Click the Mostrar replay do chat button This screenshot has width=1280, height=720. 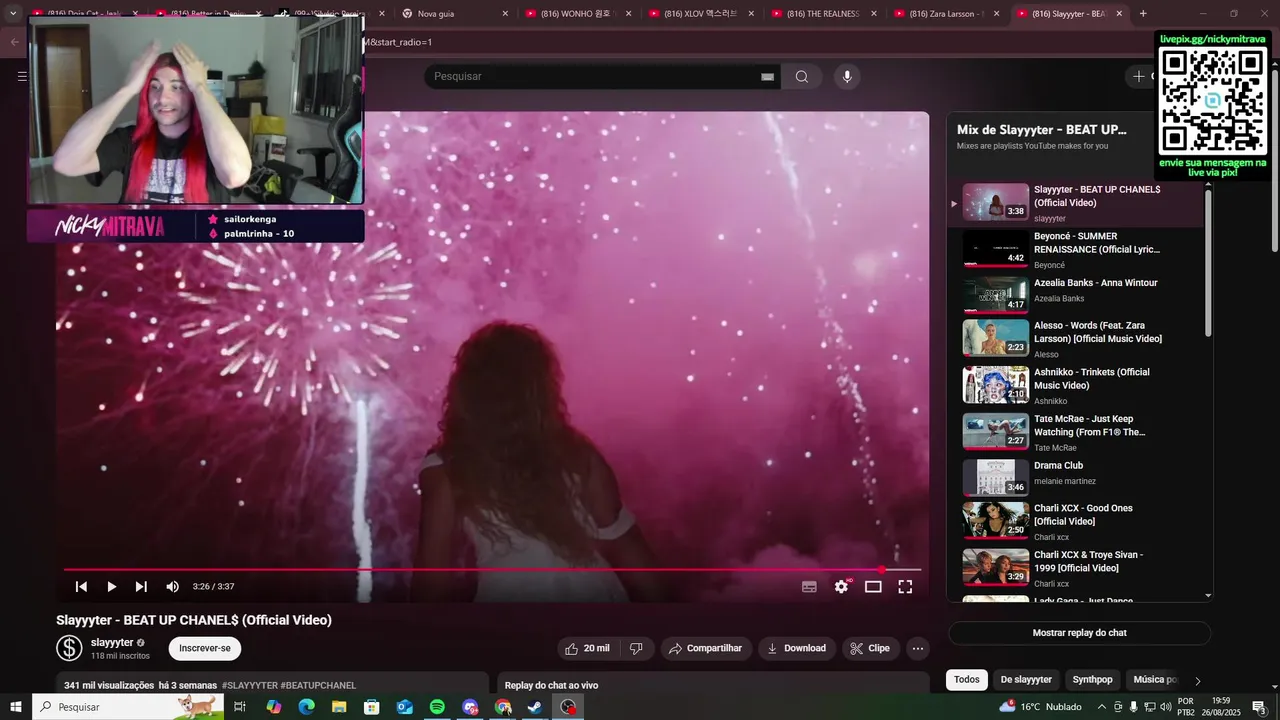tap(1080, 633)
